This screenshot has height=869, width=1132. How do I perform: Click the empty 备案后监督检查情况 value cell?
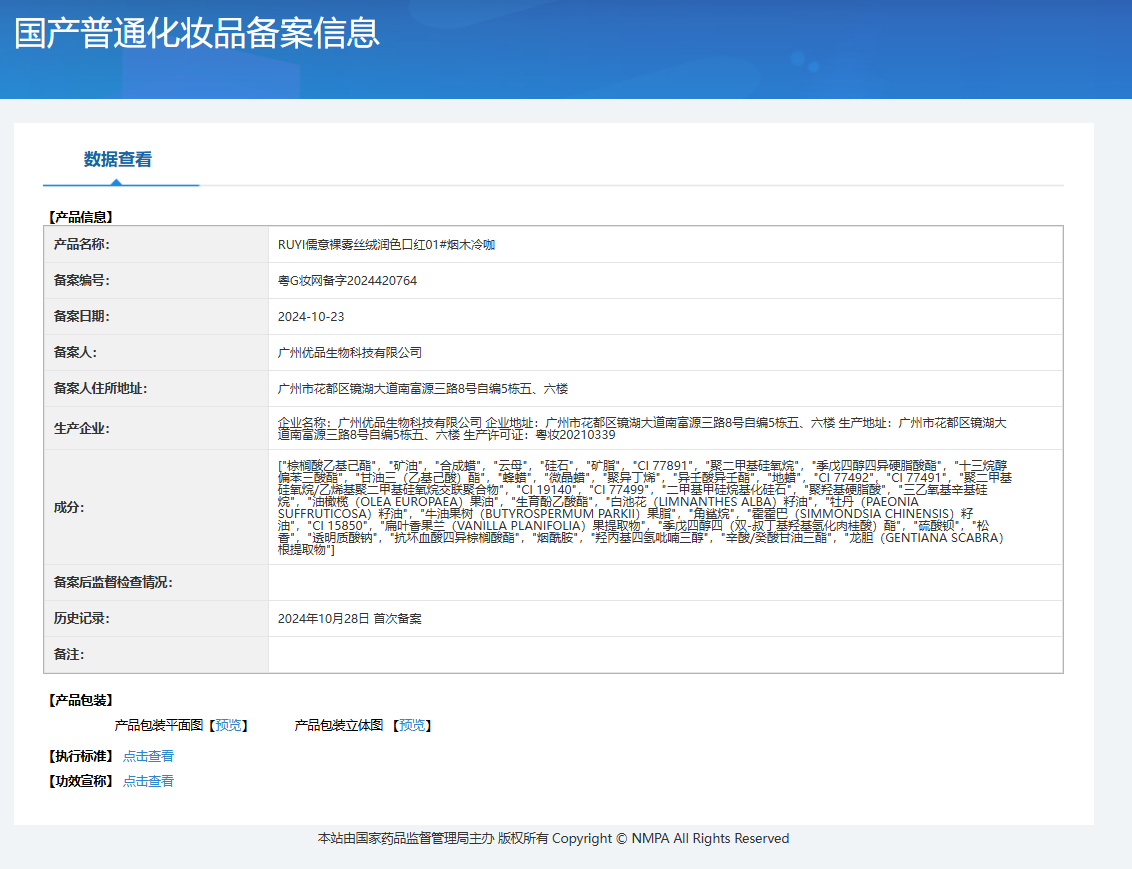pyautogui.click(x=664, y=583)
